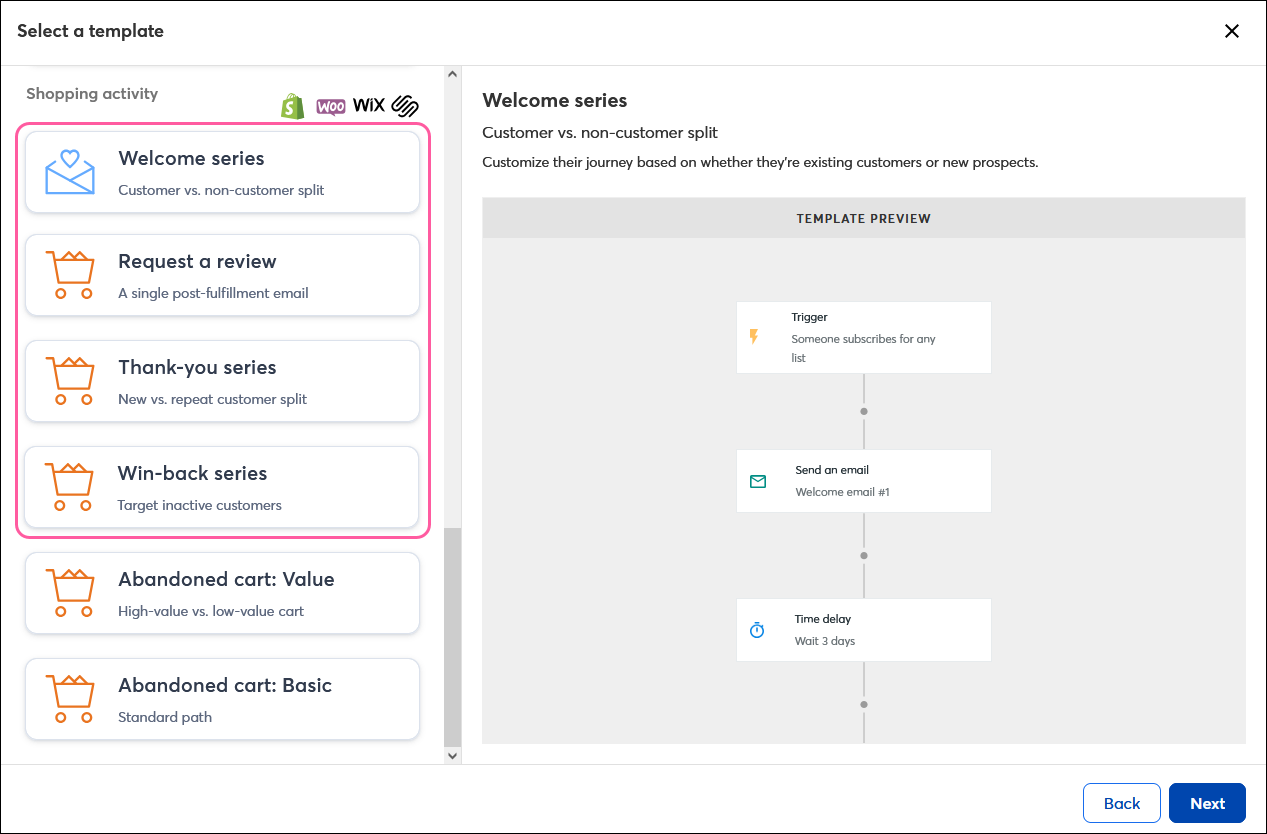Click the Squarespace logo icon
Viewport: 1267px width, 834px height.
[x=405, y=106]
